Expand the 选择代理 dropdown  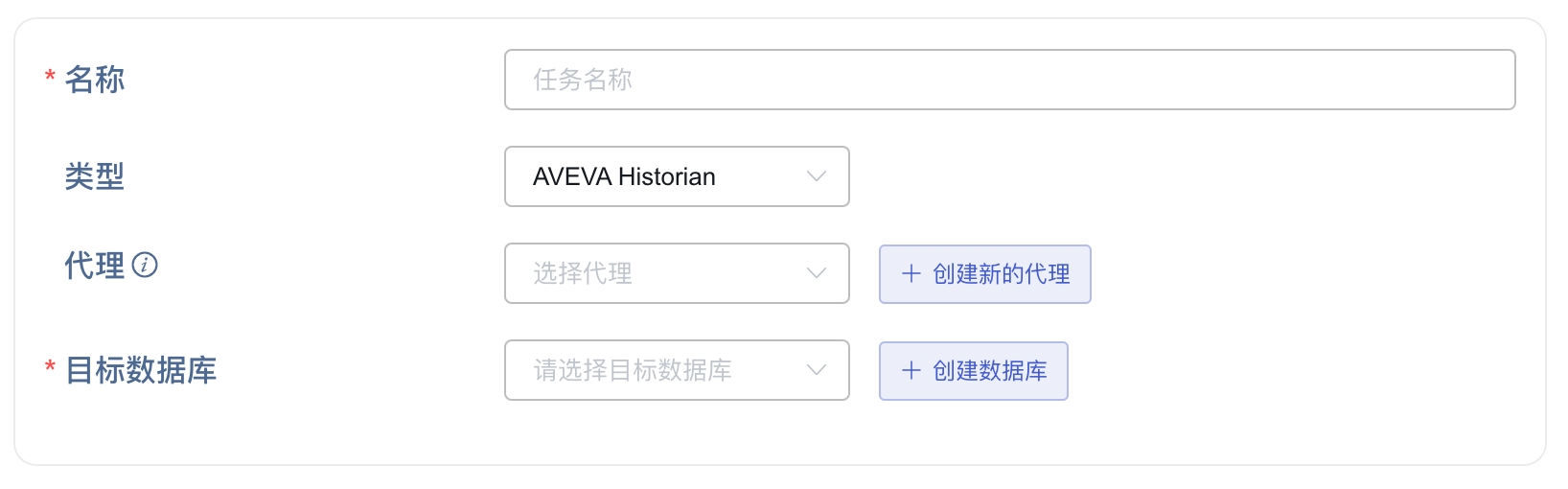(676, 273)
